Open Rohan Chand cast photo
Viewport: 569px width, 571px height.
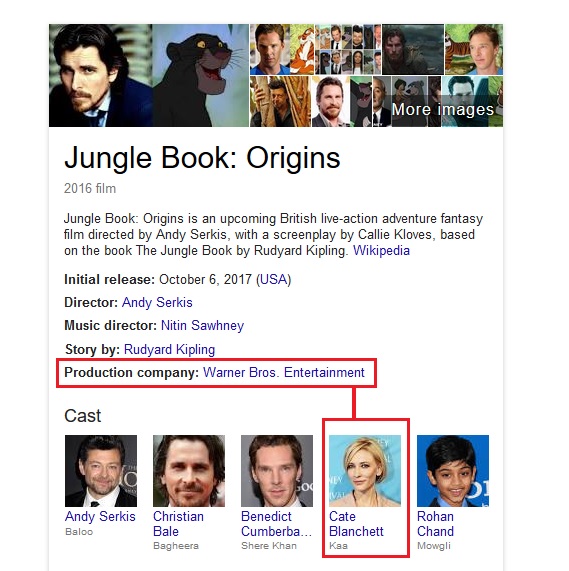point(453,471)
